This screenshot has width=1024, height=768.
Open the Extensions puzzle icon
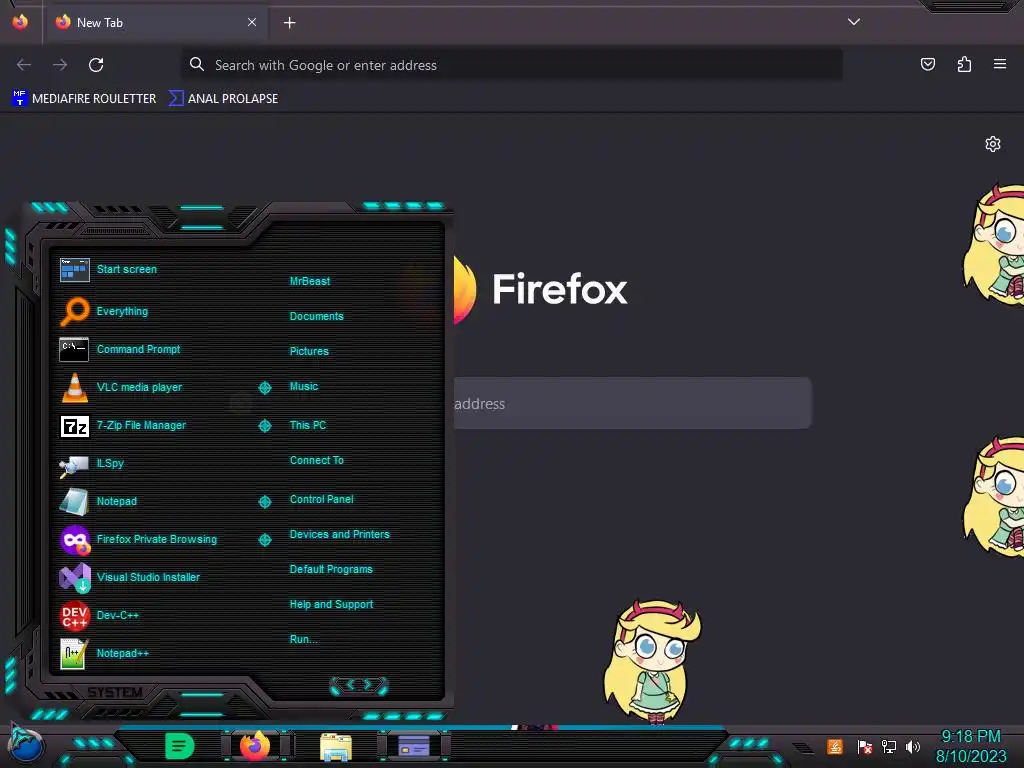tap(964, 64)
